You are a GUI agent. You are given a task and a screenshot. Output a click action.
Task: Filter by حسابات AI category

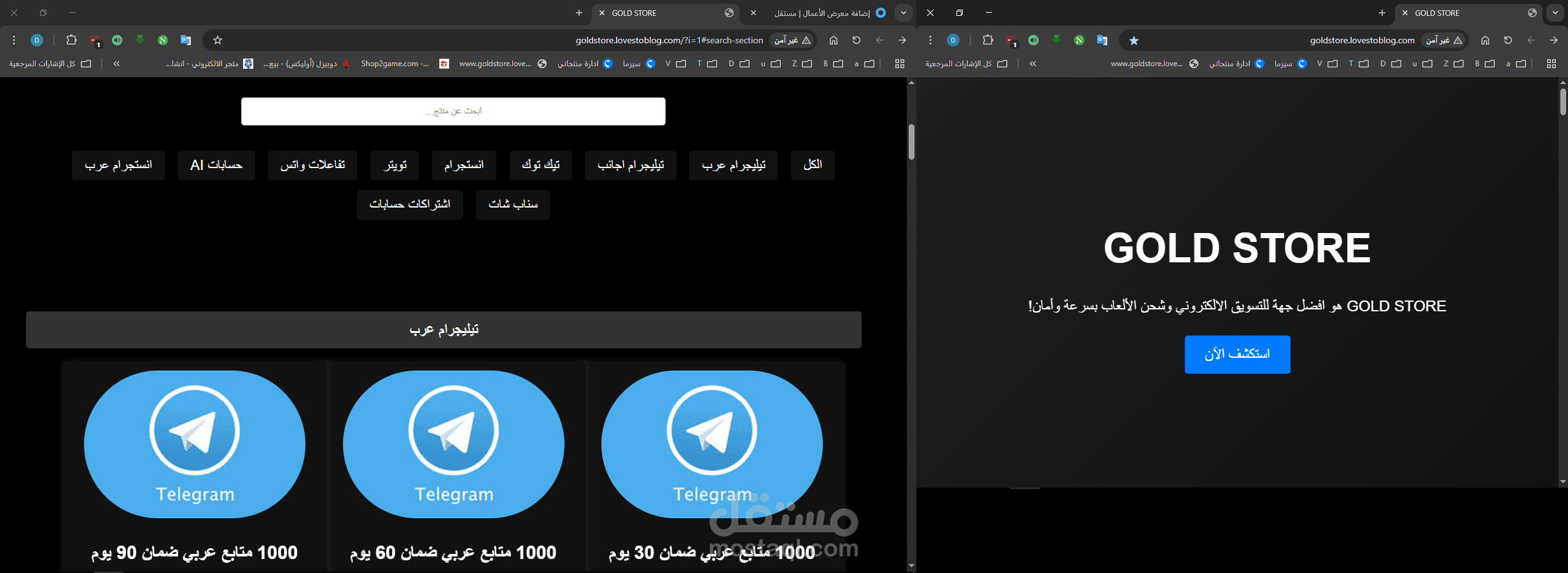pos(216,166)
